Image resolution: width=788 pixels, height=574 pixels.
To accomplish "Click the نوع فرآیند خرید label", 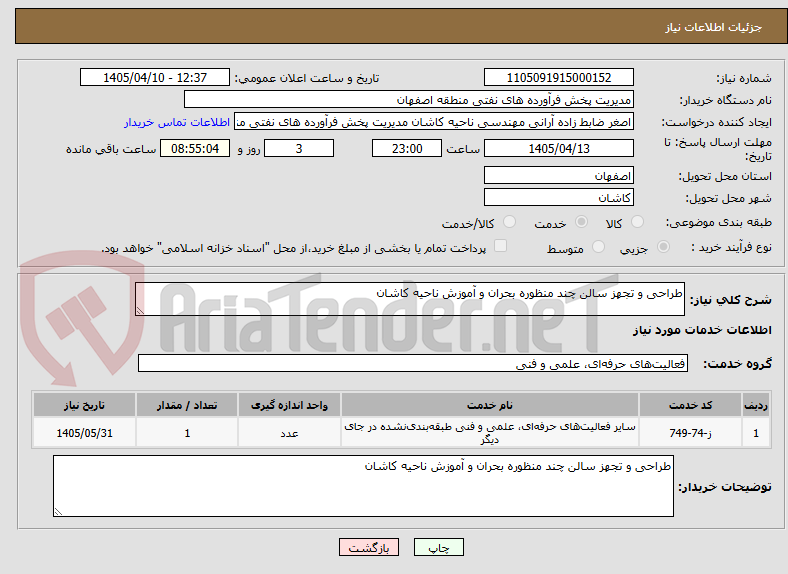I will [x=732, y=247].
